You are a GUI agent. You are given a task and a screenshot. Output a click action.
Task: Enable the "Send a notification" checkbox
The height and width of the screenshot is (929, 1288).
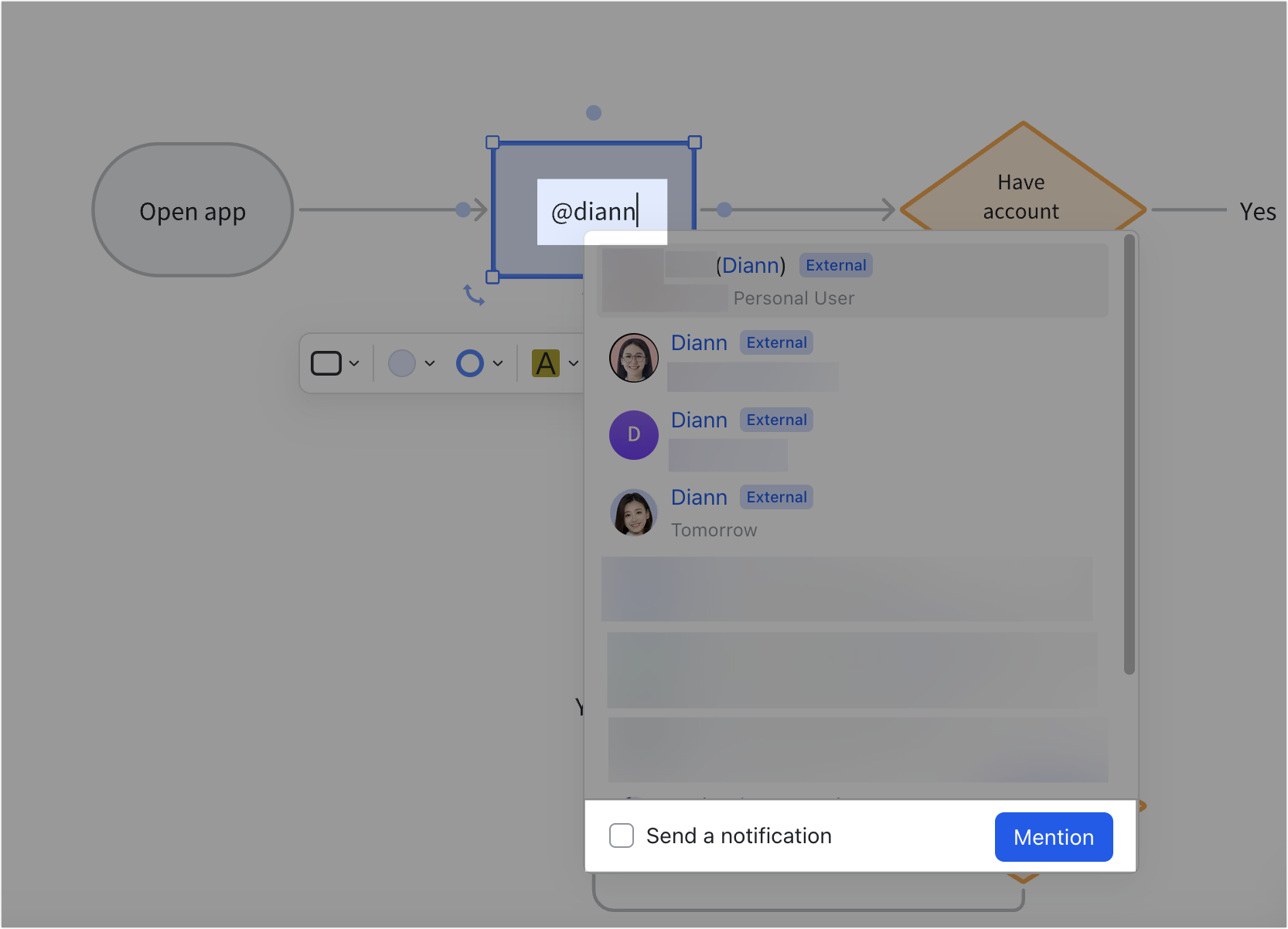(622, 835)
